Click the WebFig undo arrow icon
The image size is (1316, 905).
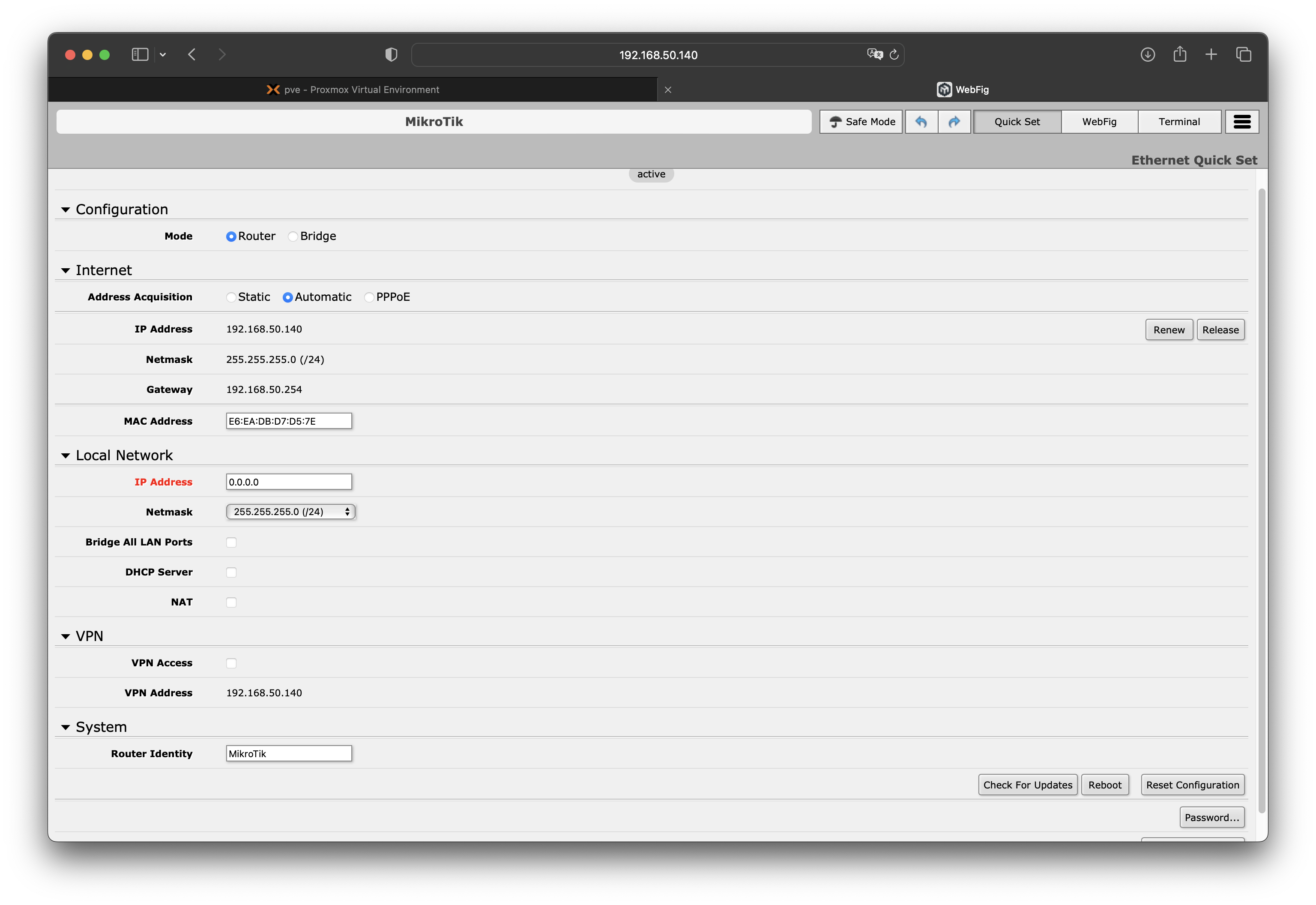(921, 122)
